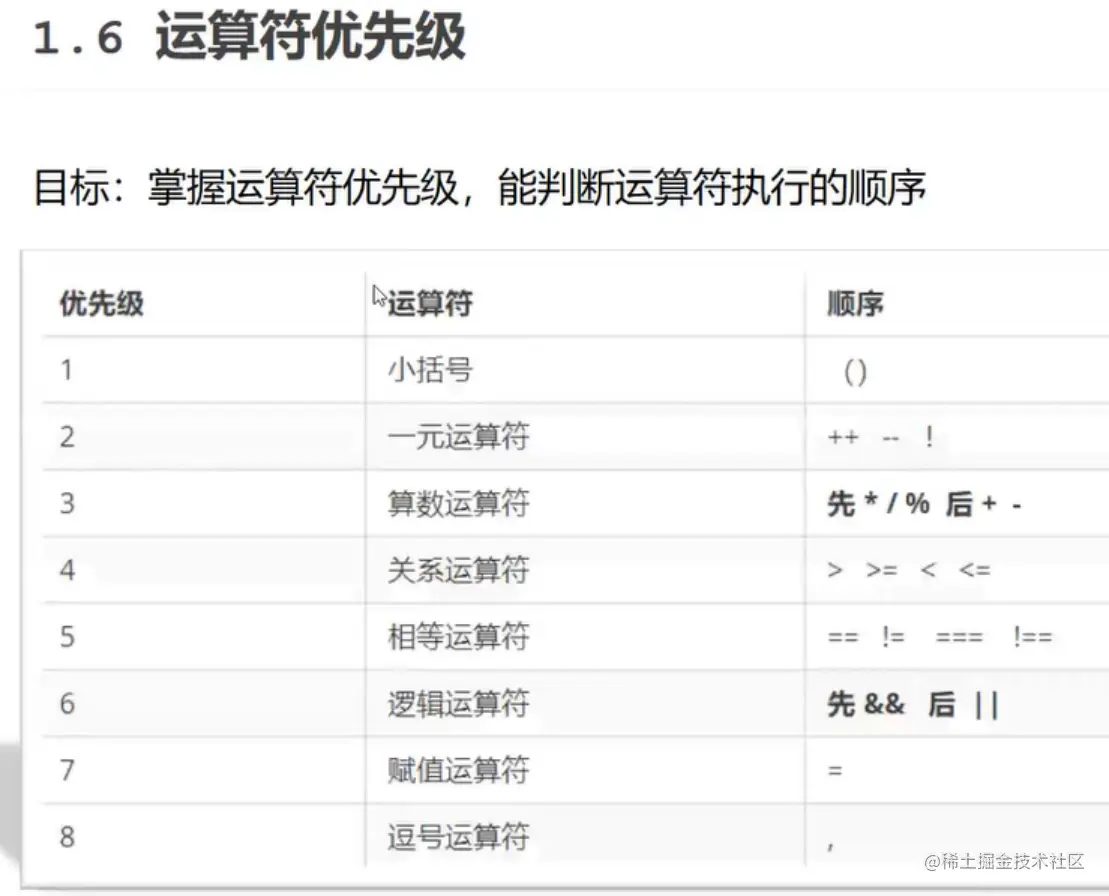The image size is (1109, 896).
Task: Click the "优先级" column header
Action: (102, 303)
